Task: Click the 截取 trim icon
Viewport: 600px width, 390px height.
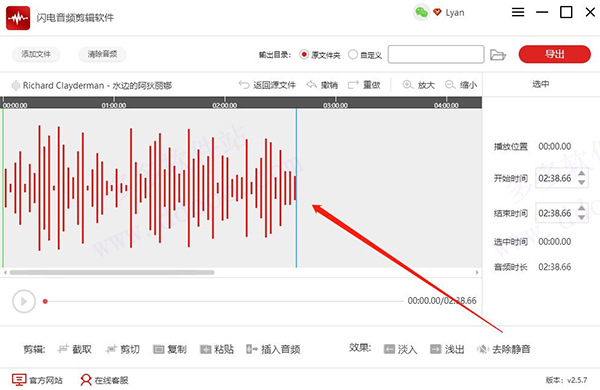Action: [63, 349]
